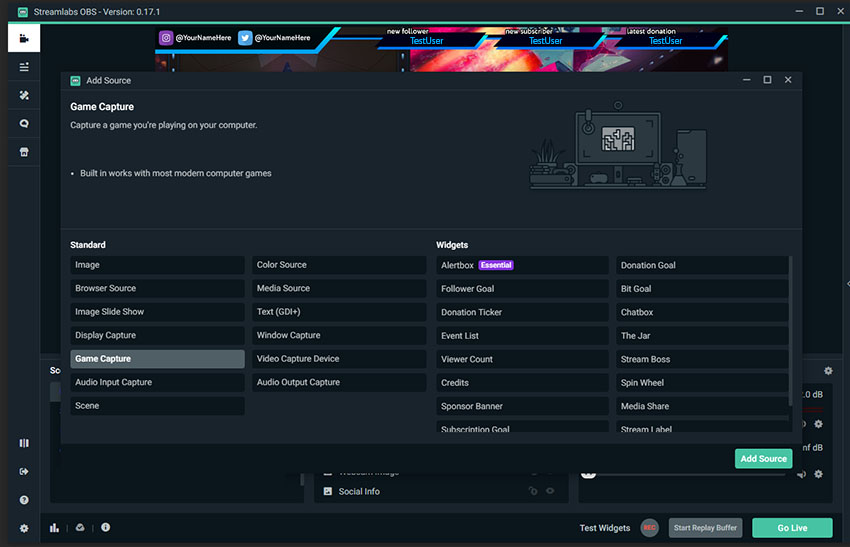This screenshot has width=850, height=547.
Task: Click the Twitter icon in preview
Action: 245,38
